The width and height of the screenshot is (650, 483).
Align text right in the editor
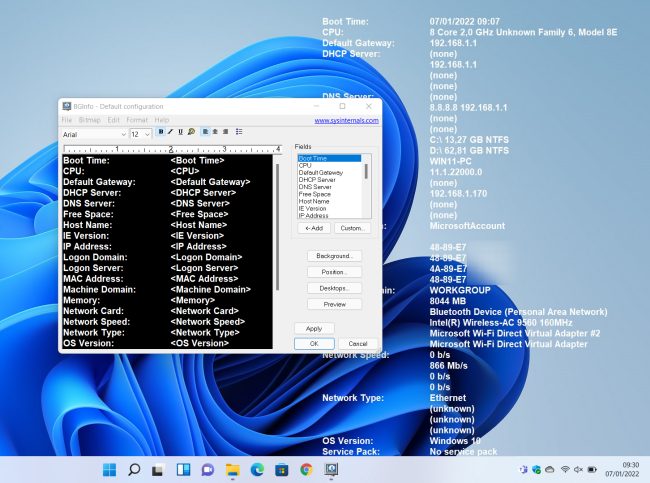coord(226,132)
